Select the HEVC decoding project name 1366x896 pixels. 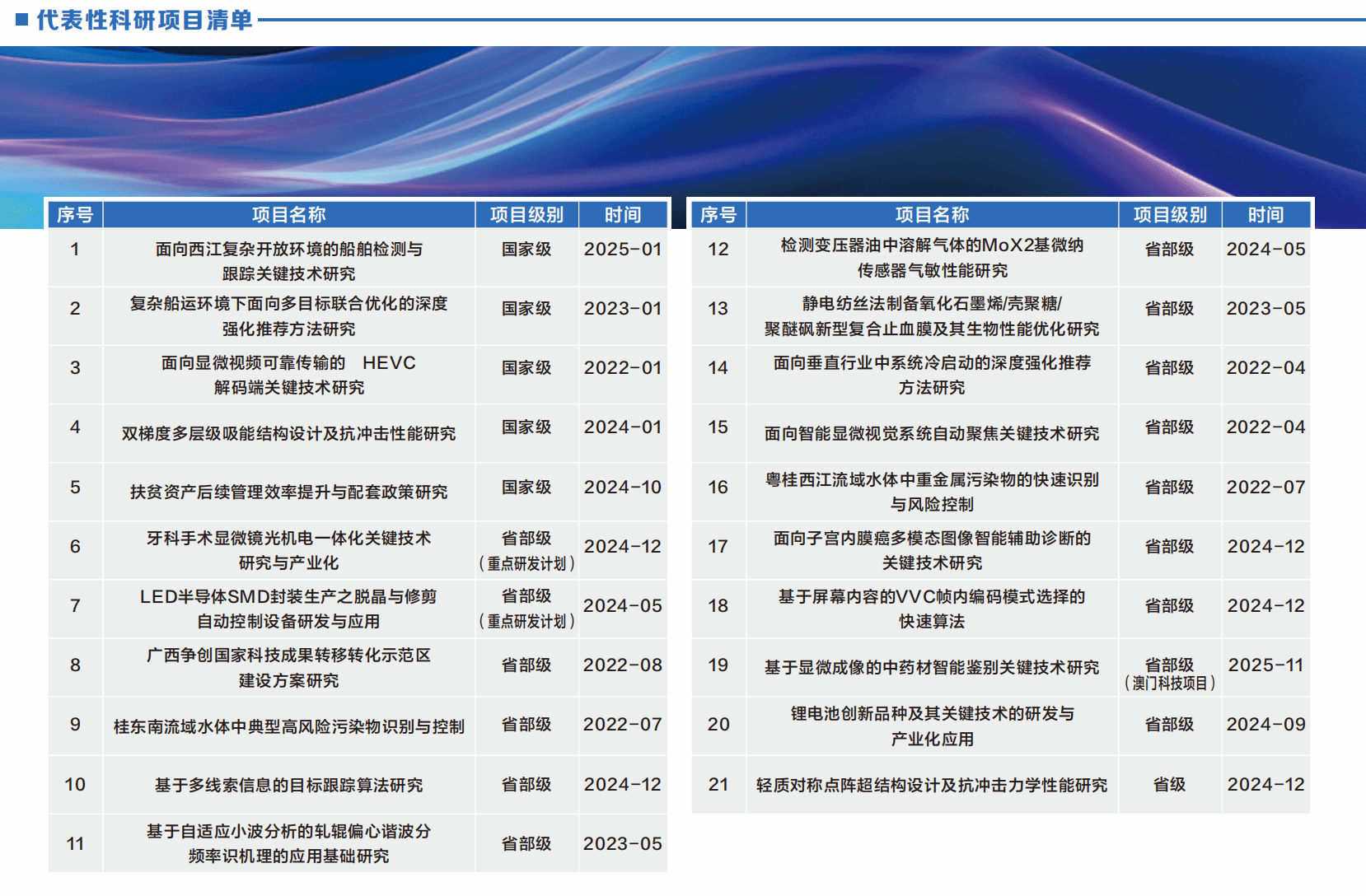288,375
